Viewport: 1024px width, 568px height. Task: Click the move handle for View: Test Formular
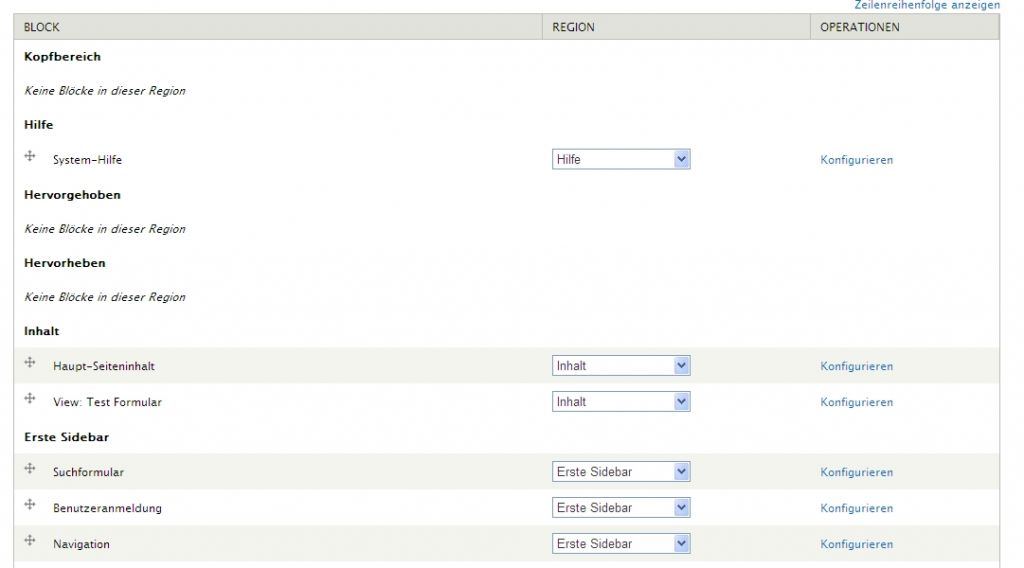coord(30,399)
